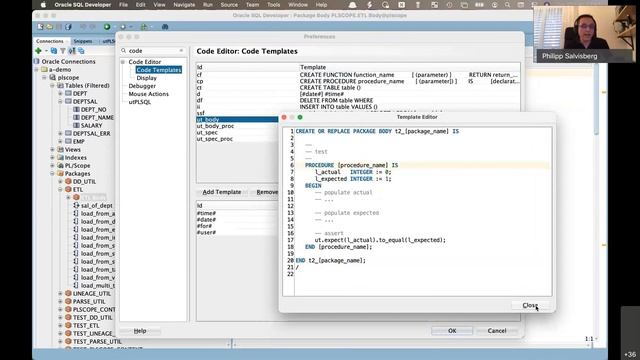This screenshot has width=640, height=360.
Task: Open the File menu
Action: coord(123,5)
